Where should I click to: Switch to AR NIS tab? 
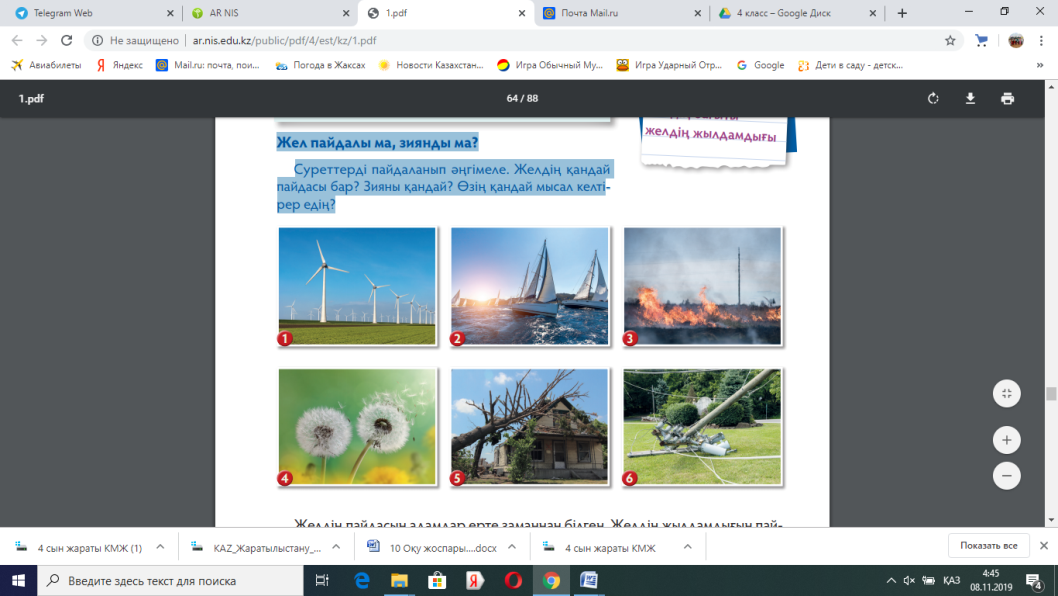coord(270,13)
